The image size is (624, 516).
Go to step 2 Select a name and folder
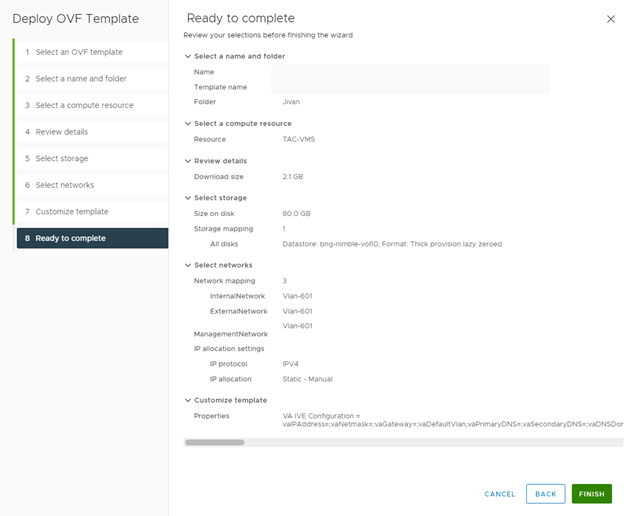(92, 79)
